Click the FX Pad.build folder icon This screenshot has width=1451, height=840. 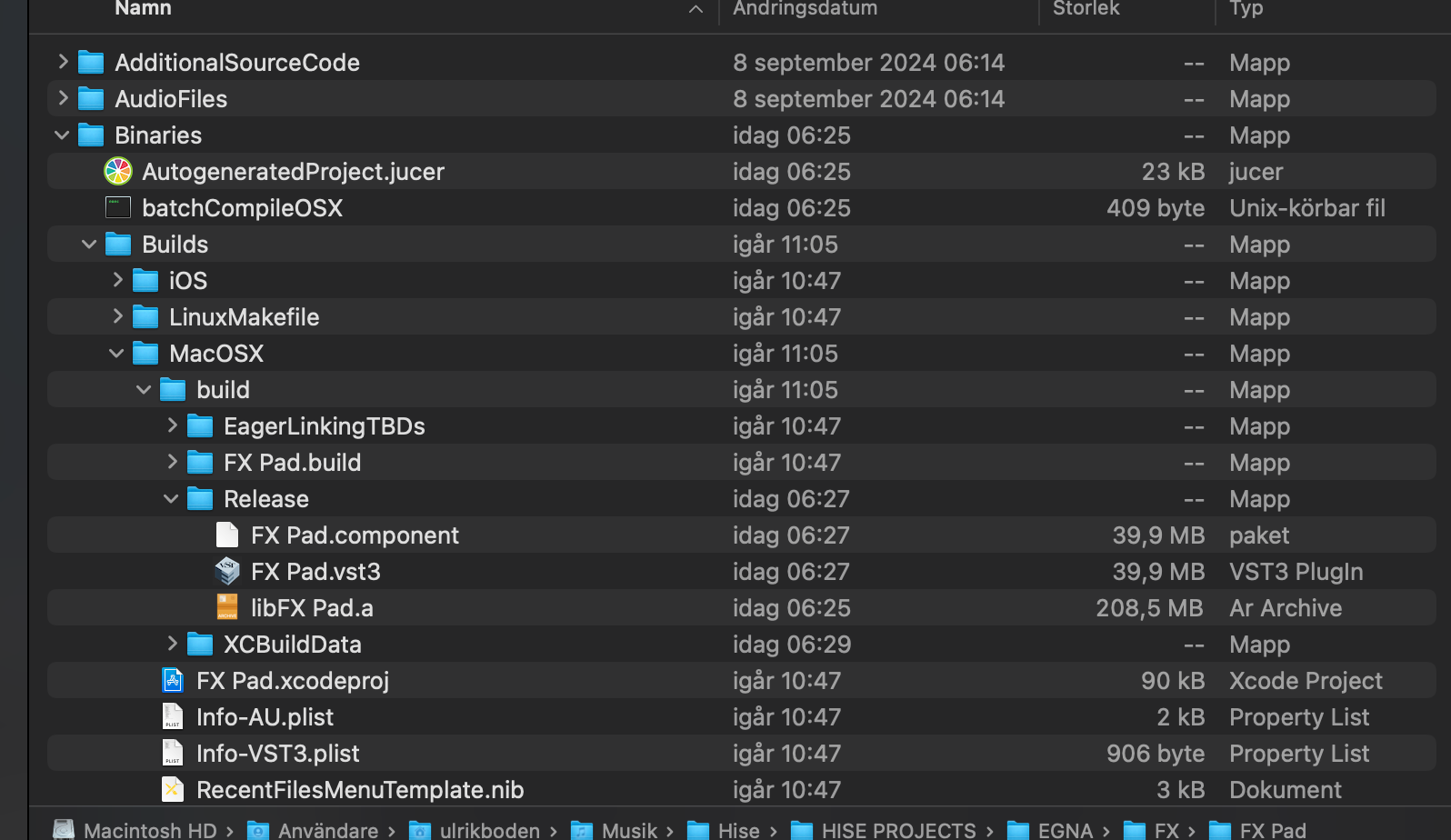click(x=200, y=462)
